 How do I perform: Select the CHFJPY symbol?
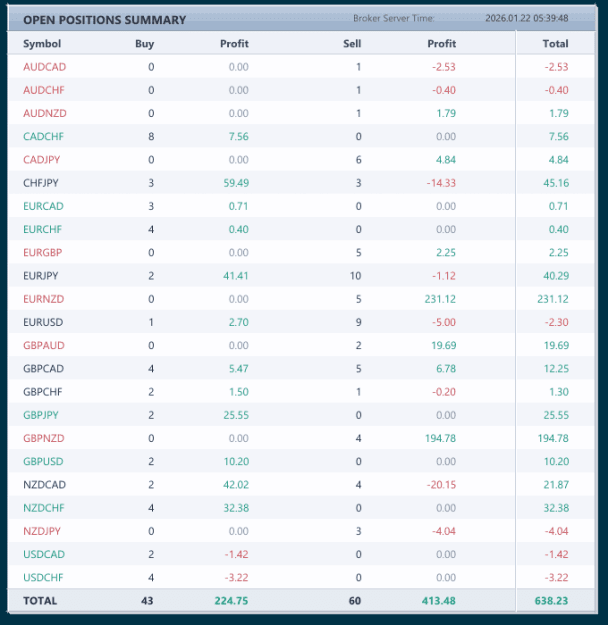point(41,183)
